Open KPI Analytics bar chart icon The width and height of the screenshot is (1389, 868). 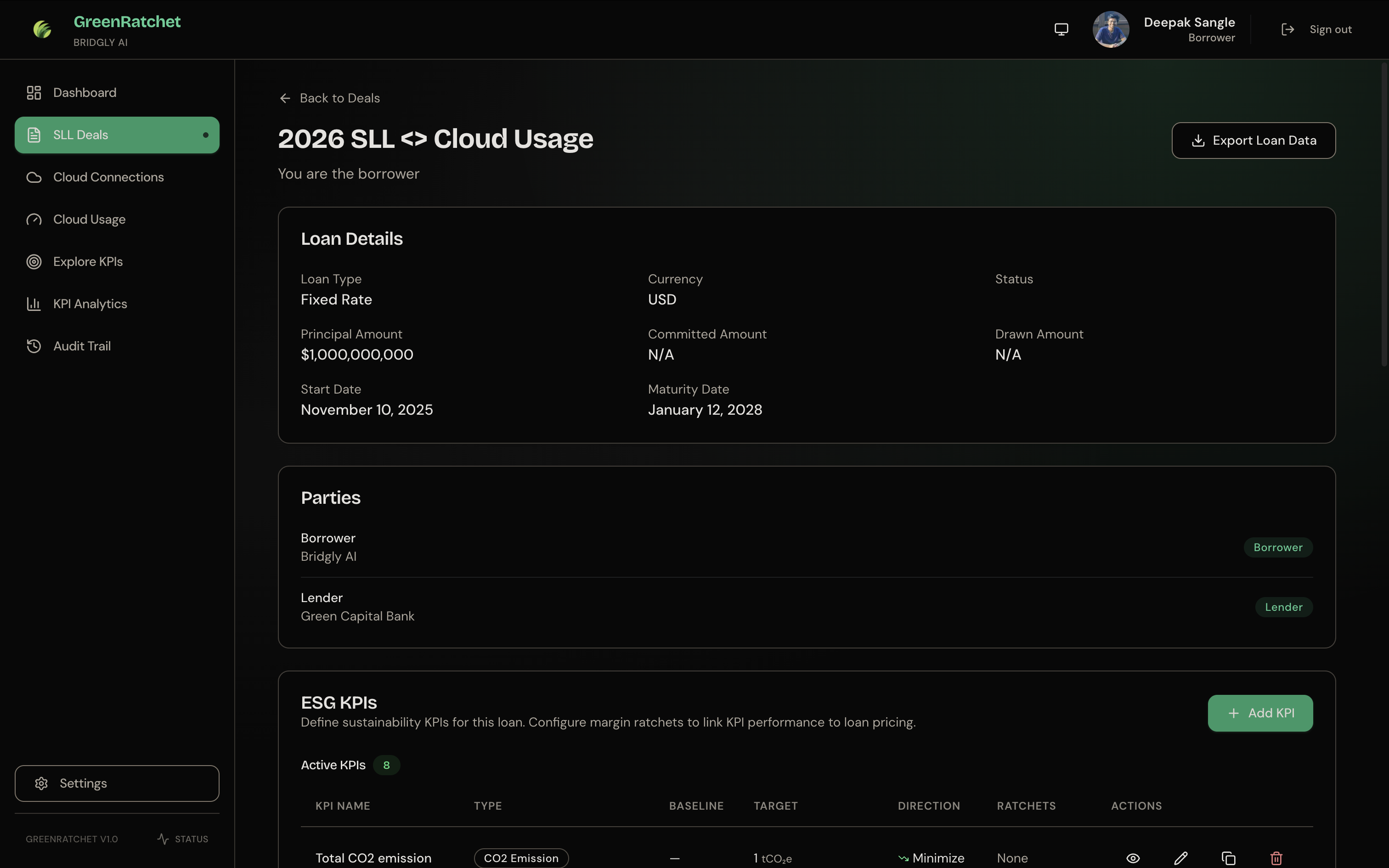[x=34, y=304]
